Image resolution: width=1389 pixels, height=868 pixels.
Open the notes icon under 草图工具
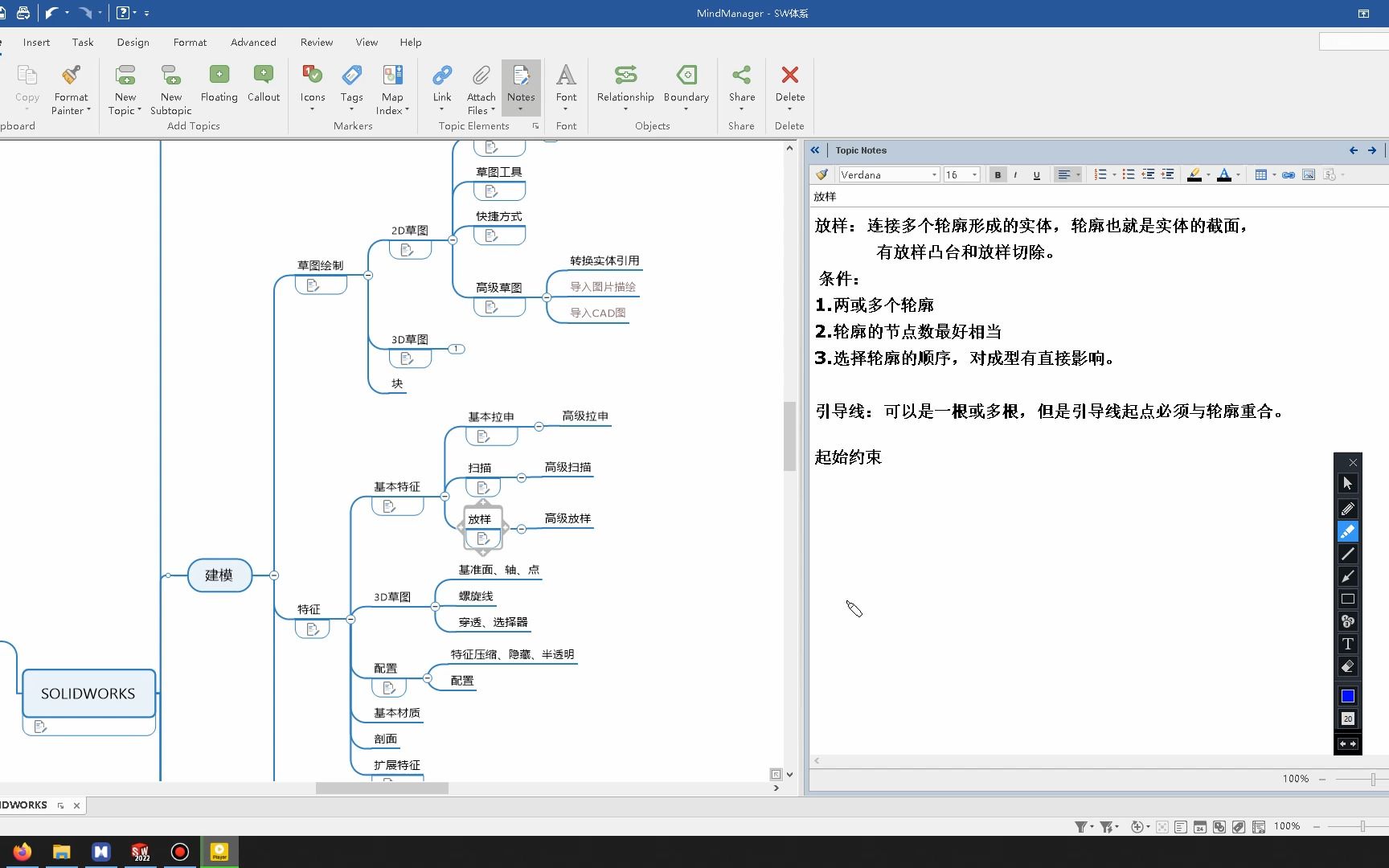(491, 191)
